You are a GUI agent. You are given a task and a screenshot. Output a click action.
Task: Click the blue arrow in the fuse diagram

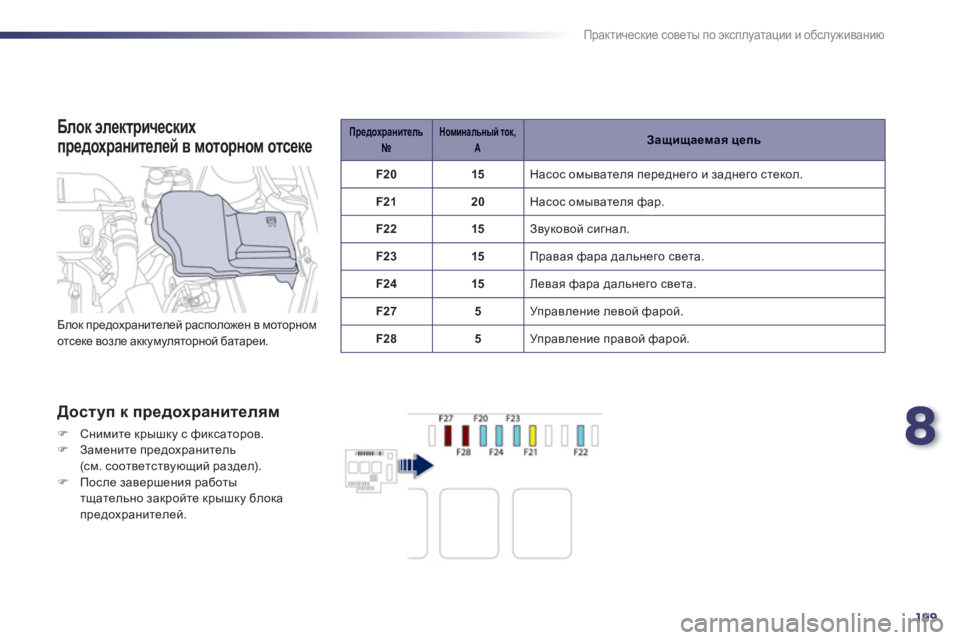coord(416,466)
